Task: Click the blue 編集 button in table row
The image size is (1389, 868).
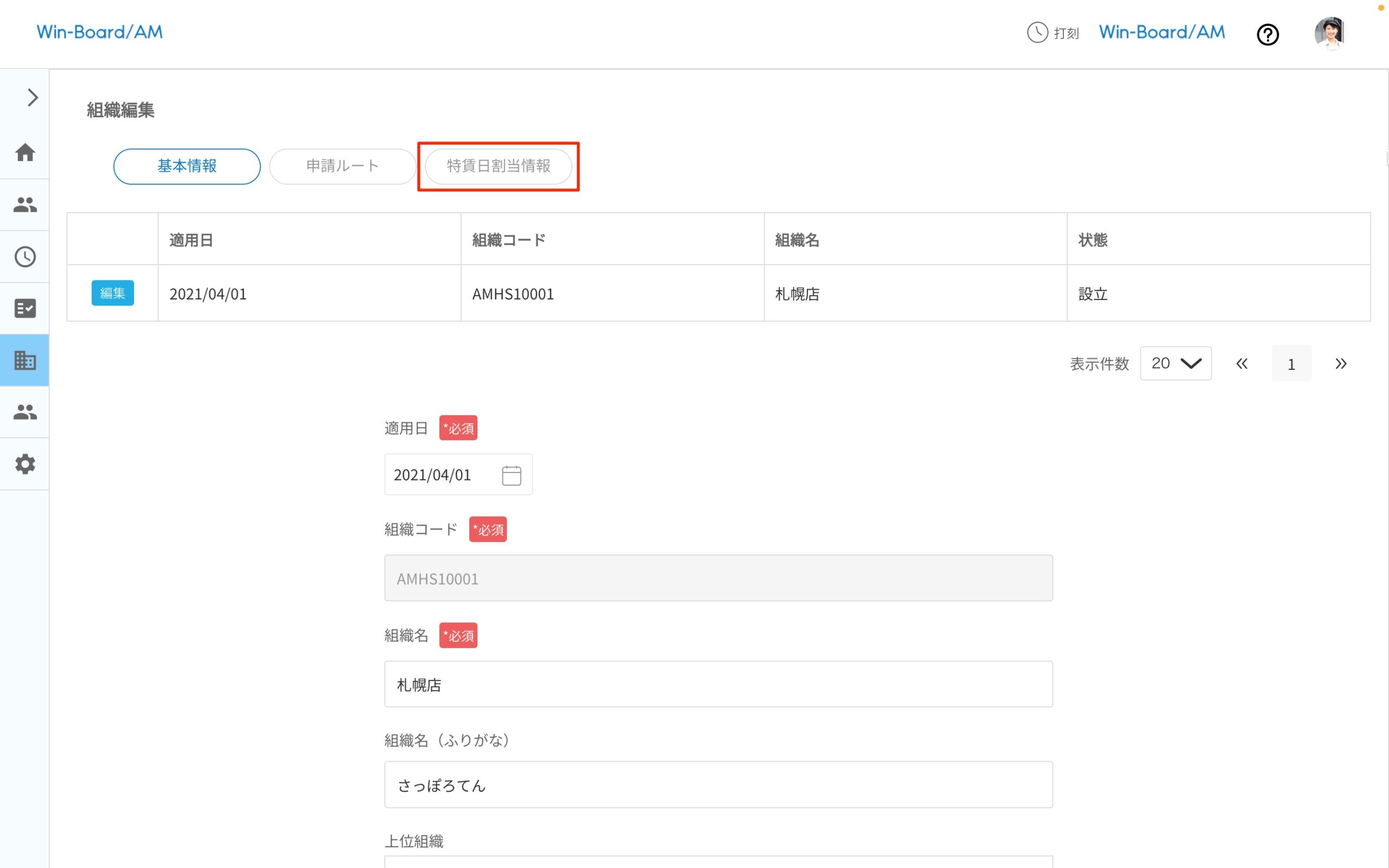Action: click(112, 293)
